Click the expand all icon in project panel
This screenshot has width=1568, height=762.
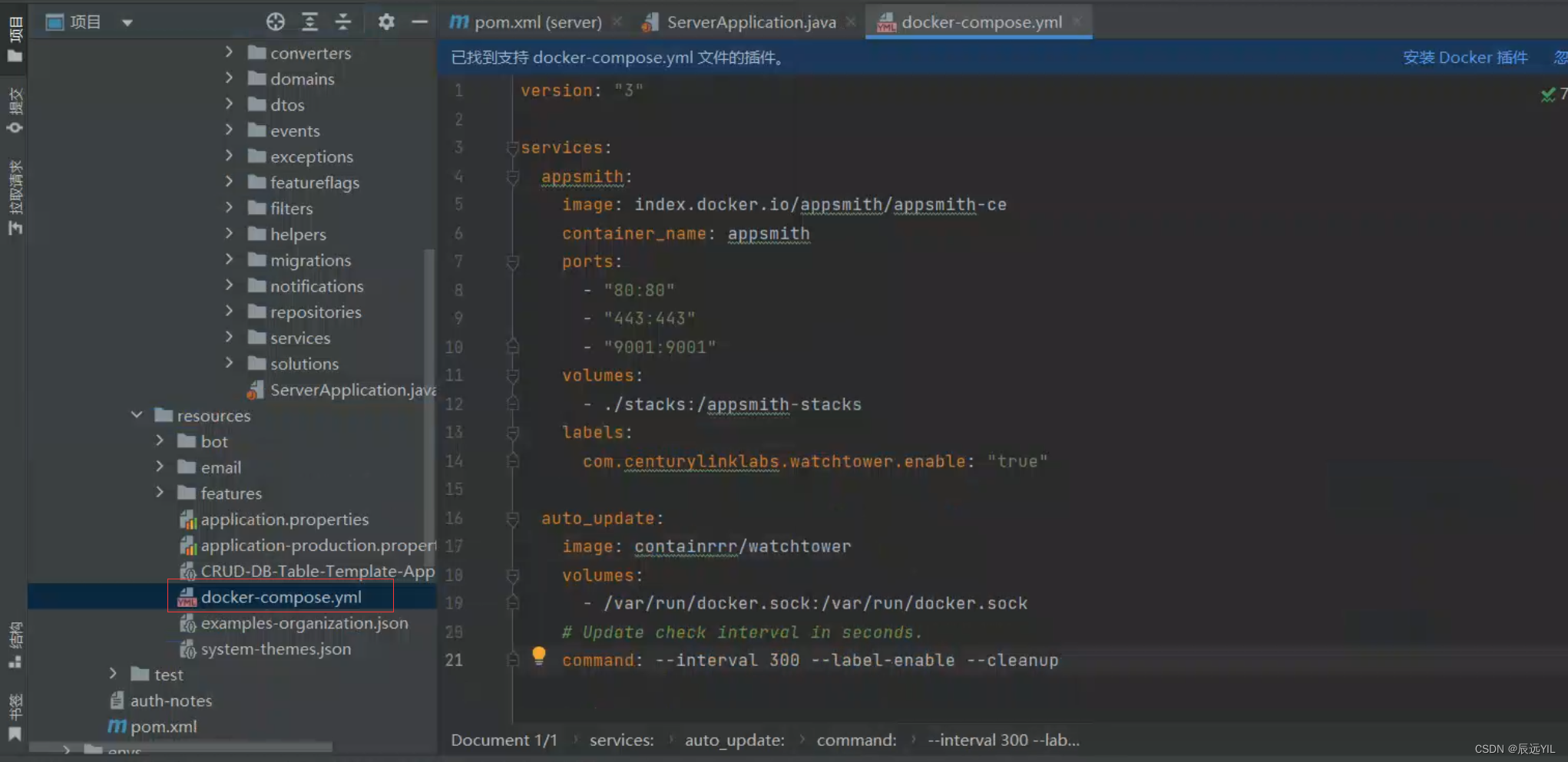pos(309,21)
